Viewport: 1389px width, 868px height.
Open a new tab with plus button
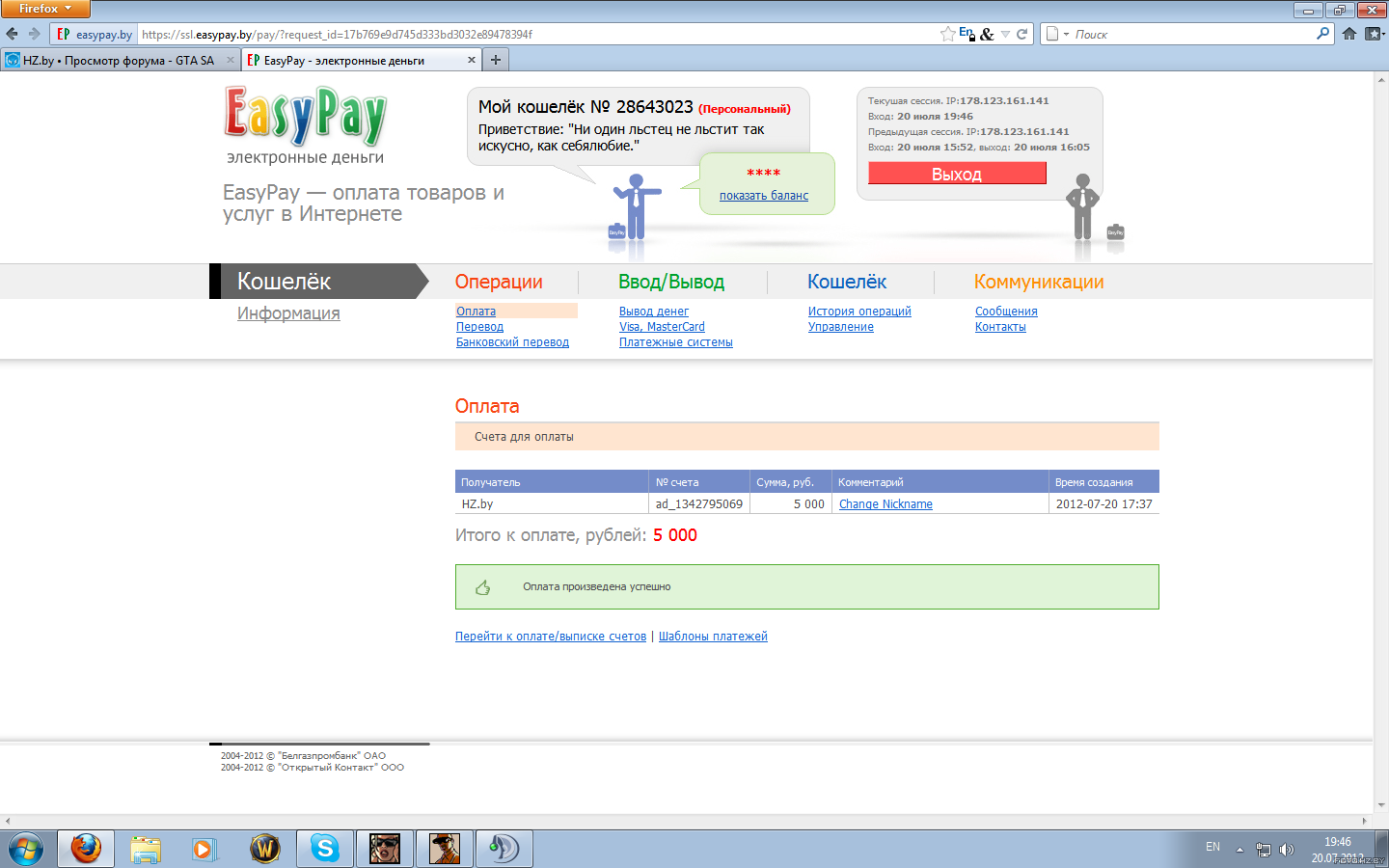[496, 60]
